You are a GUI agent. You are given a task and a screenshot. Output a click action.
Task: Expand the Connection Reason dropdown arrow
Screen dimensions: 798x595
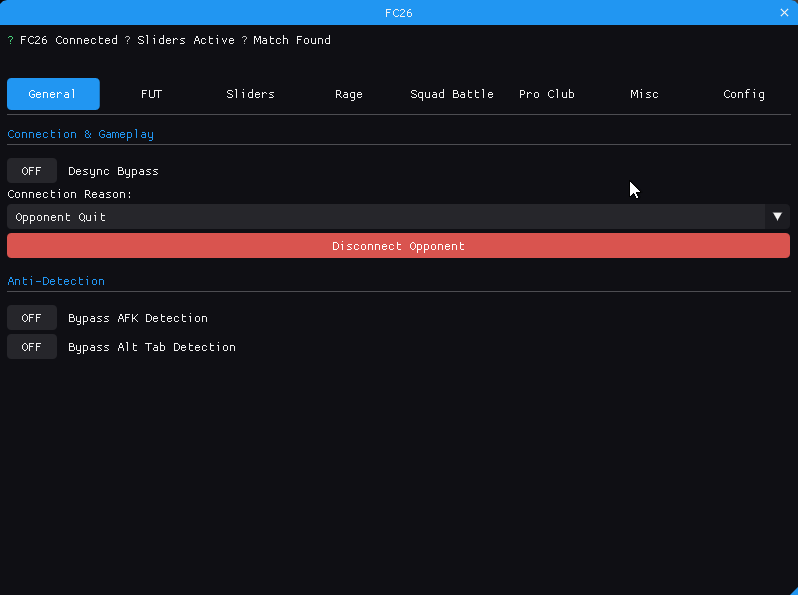777,217
